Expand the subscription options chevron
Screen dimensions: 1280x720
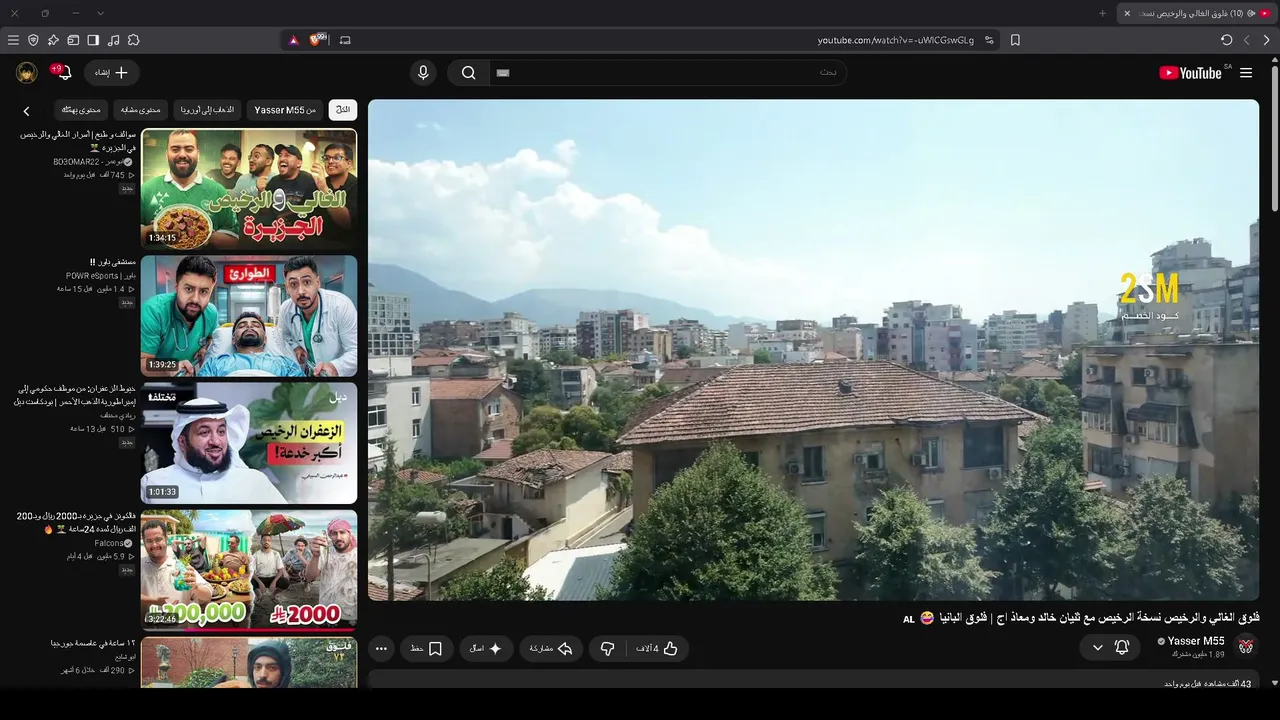(x=1097, y=648)
